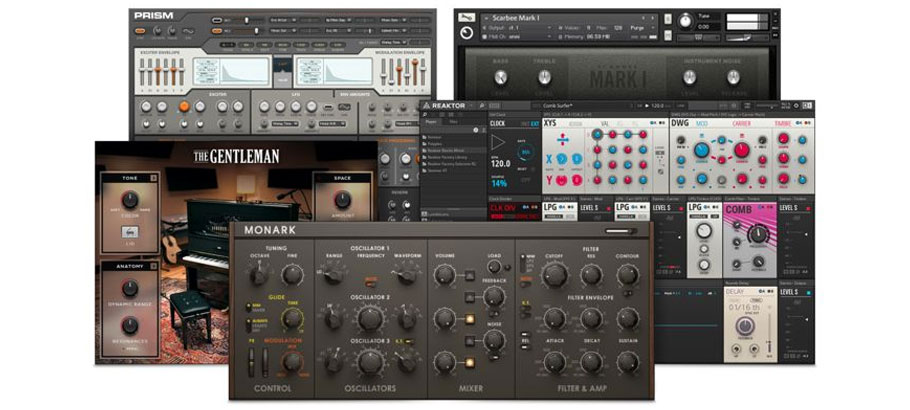The image size is (910, 410).
Task: Click the Glide Time knob in Monark
Action: pyautogui.click(x=292, y=318)
